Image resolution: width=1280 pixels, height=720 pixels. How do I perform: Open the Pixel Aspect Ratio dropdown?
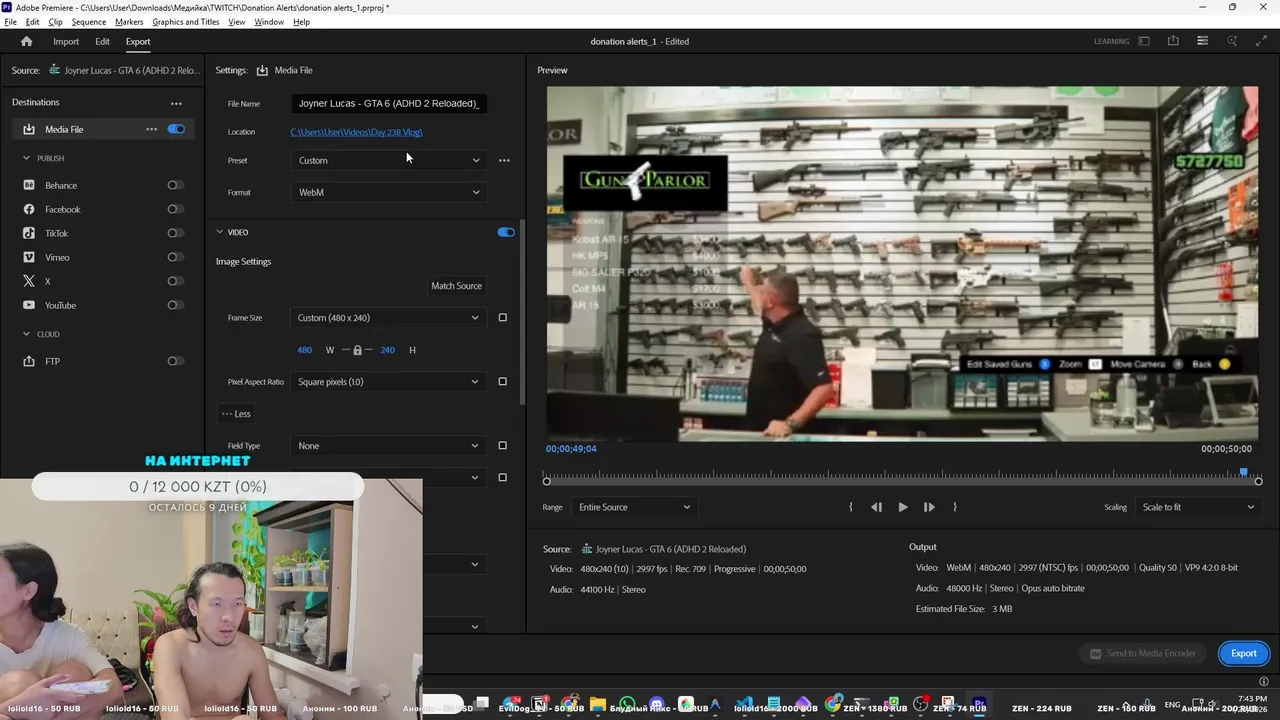(x=389, y=382)
